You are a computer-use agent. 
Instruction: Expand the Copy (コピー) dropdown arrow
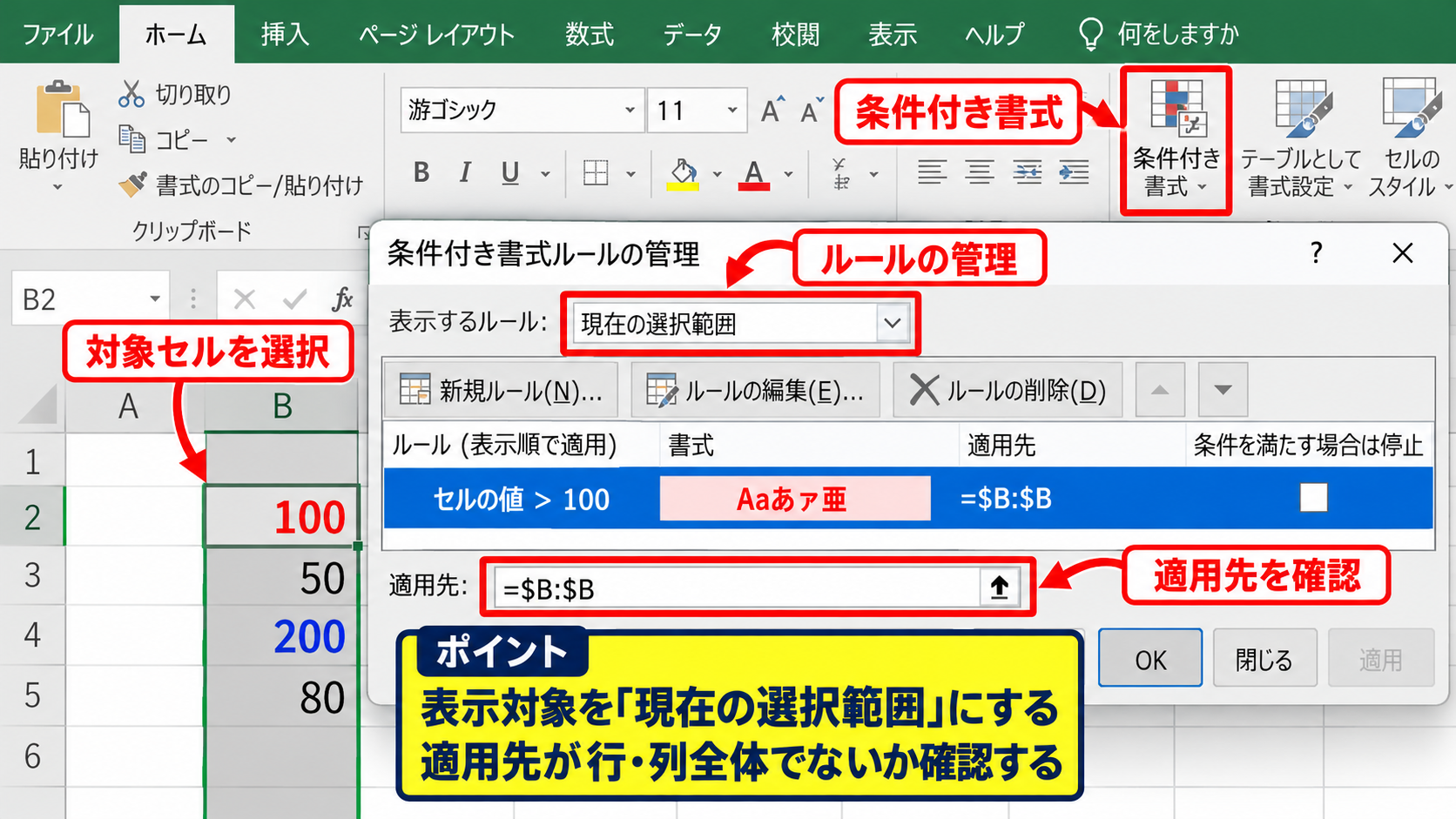coord(232,139)
